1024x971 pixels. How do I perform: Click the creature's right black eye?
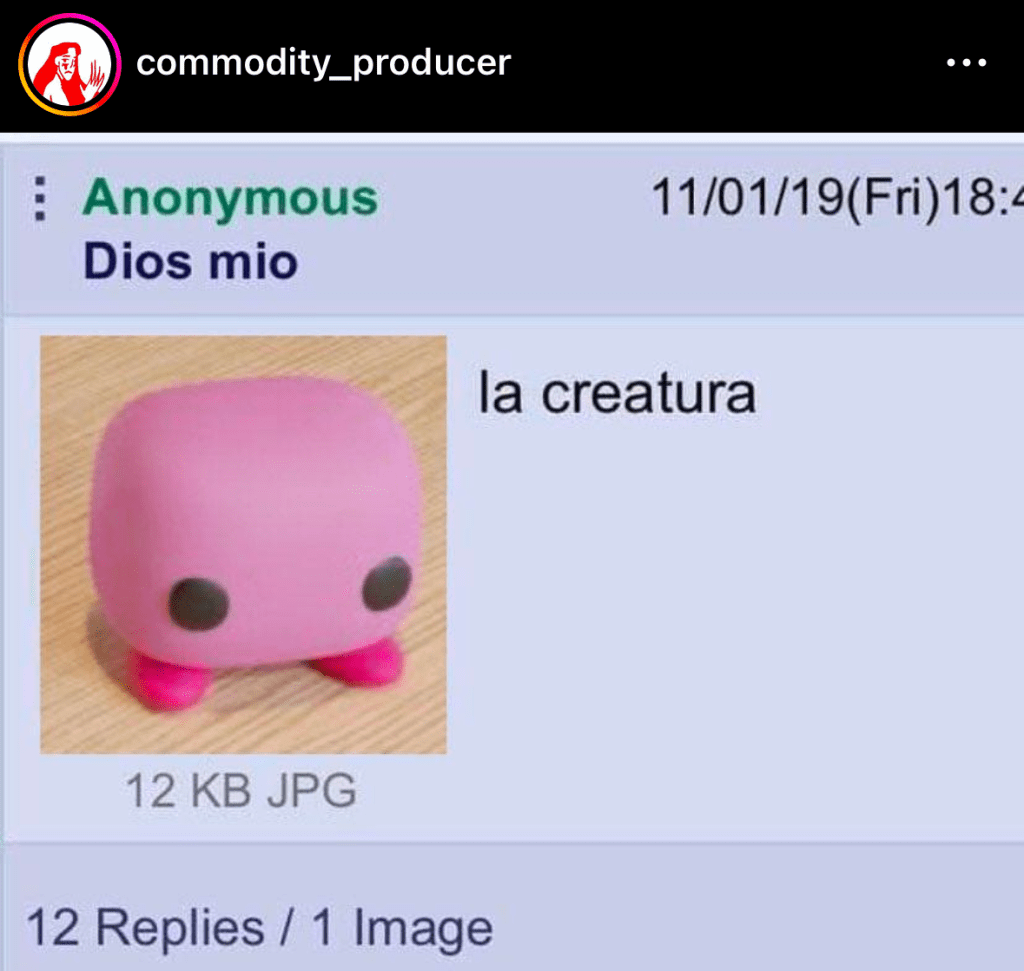pos(387,582)
